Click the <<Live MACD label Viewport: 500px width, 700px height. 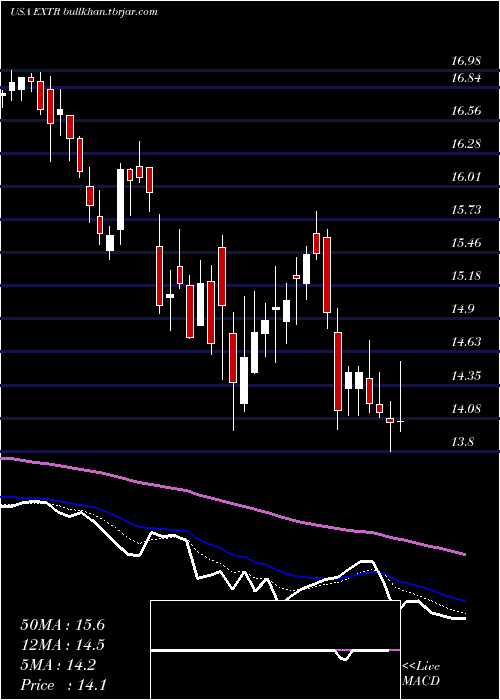tap(421, 674)
